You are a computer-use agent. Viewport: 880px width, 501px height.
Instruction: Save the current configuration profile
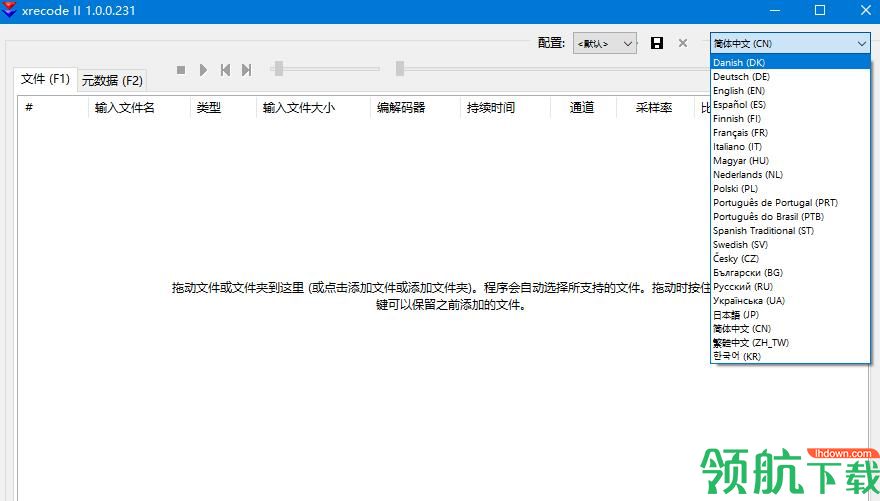pos(657,43)
